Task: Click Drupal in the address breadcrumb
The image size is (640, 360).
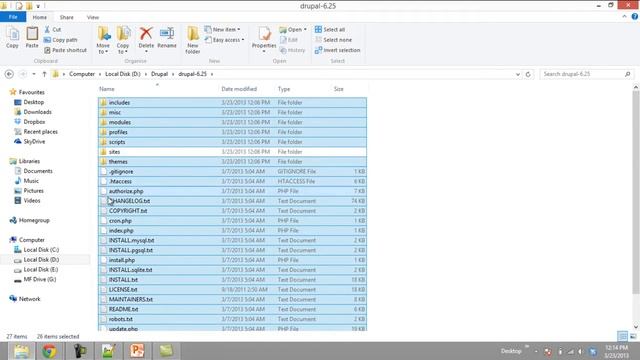Action: coord(159,74)
